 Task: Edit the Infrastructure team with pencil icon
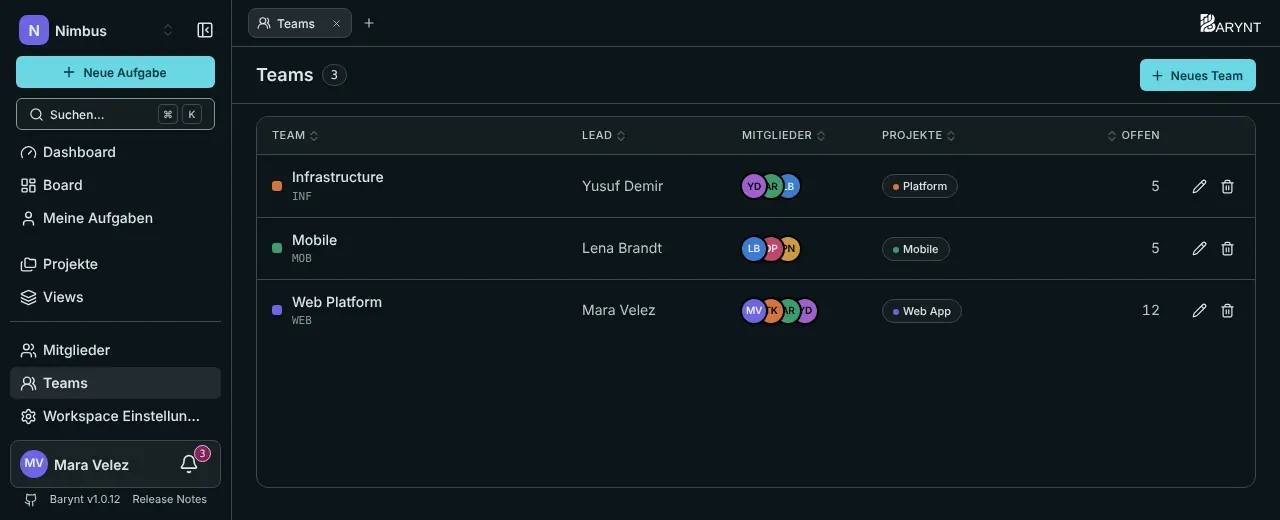[x=1199, y=186]
